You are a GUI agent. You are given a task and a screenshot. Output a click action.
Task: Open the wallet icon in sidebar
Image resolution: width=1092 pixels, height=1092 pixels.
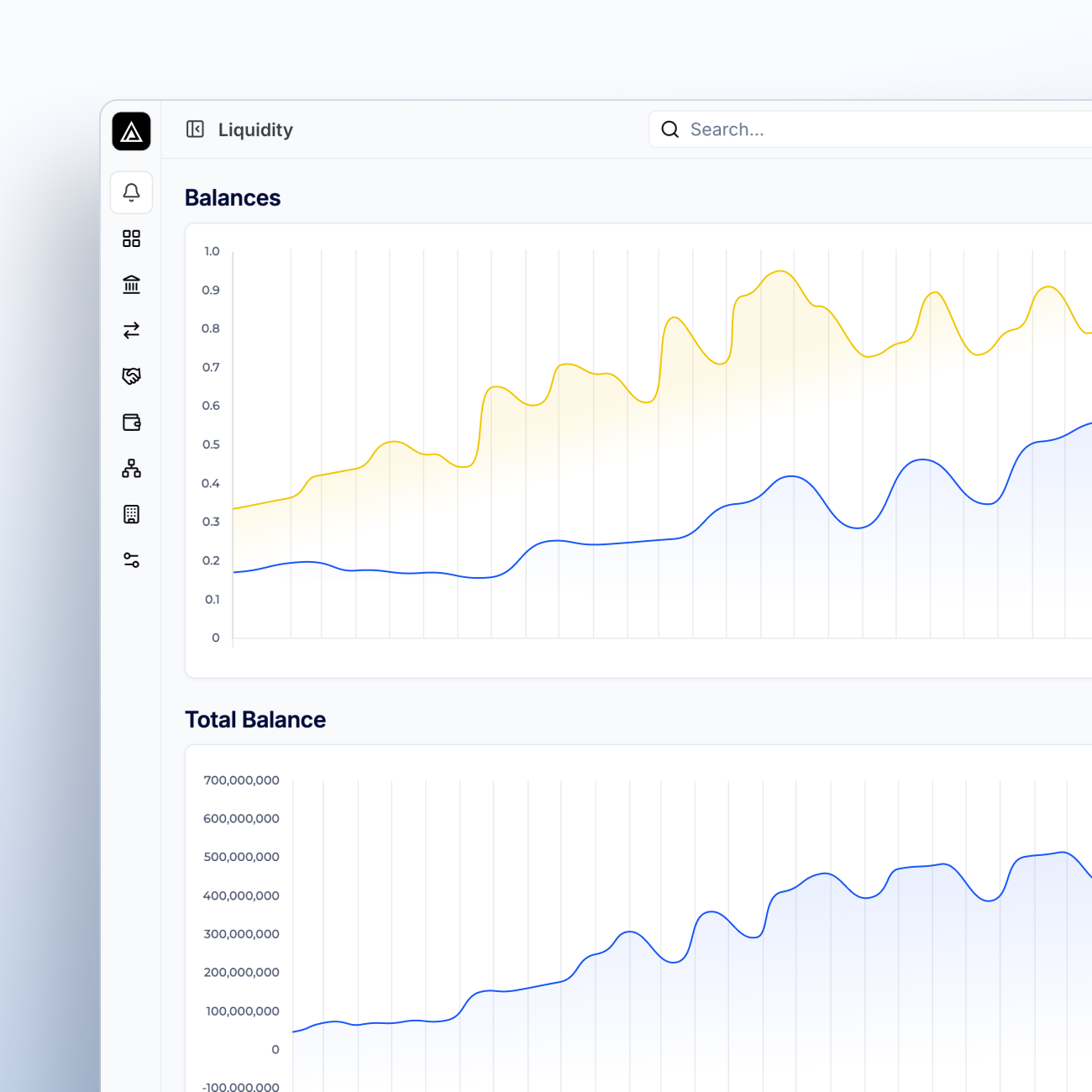pyautogui.click(x=131, y=423)
